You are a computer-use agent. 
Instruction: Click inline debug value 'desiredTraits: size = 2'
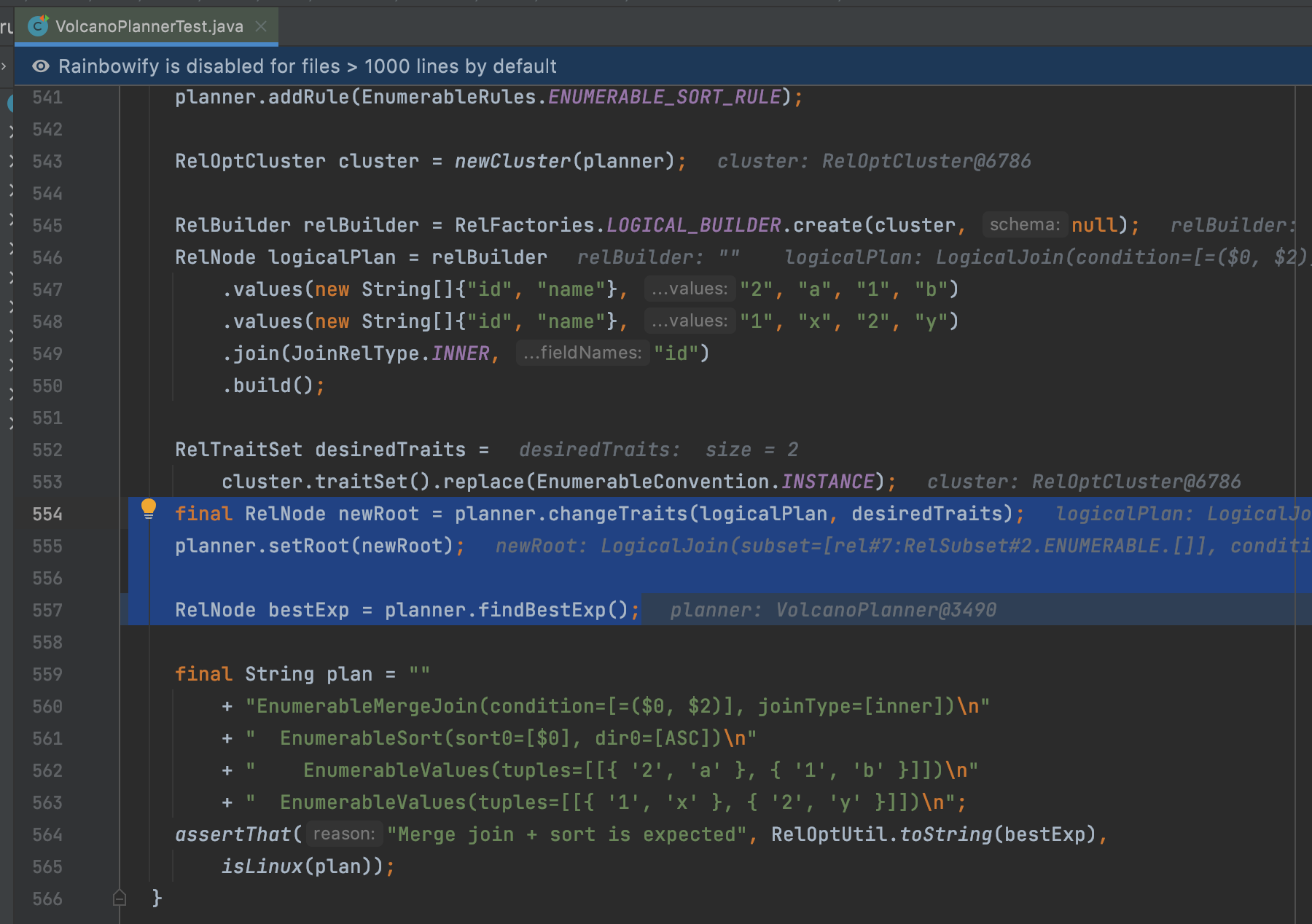point(659,450)
